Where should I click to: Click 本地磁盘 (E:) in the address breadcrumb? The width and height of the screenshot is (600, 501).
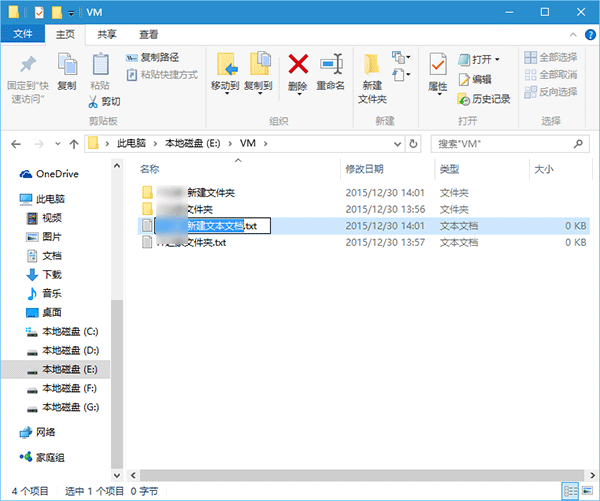(193, 144)
